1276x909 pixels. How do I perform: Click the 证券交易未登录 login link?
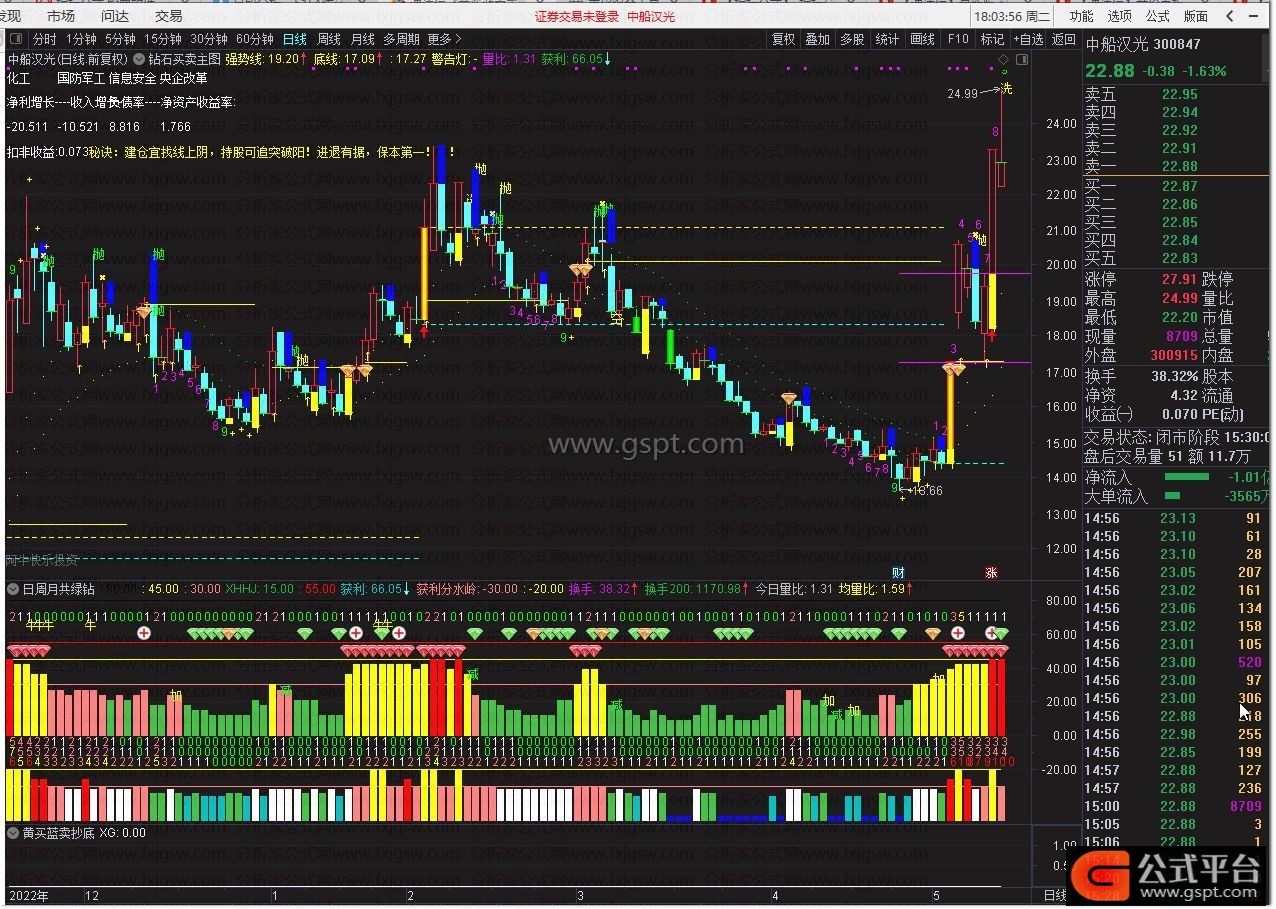tap(577, 16)
